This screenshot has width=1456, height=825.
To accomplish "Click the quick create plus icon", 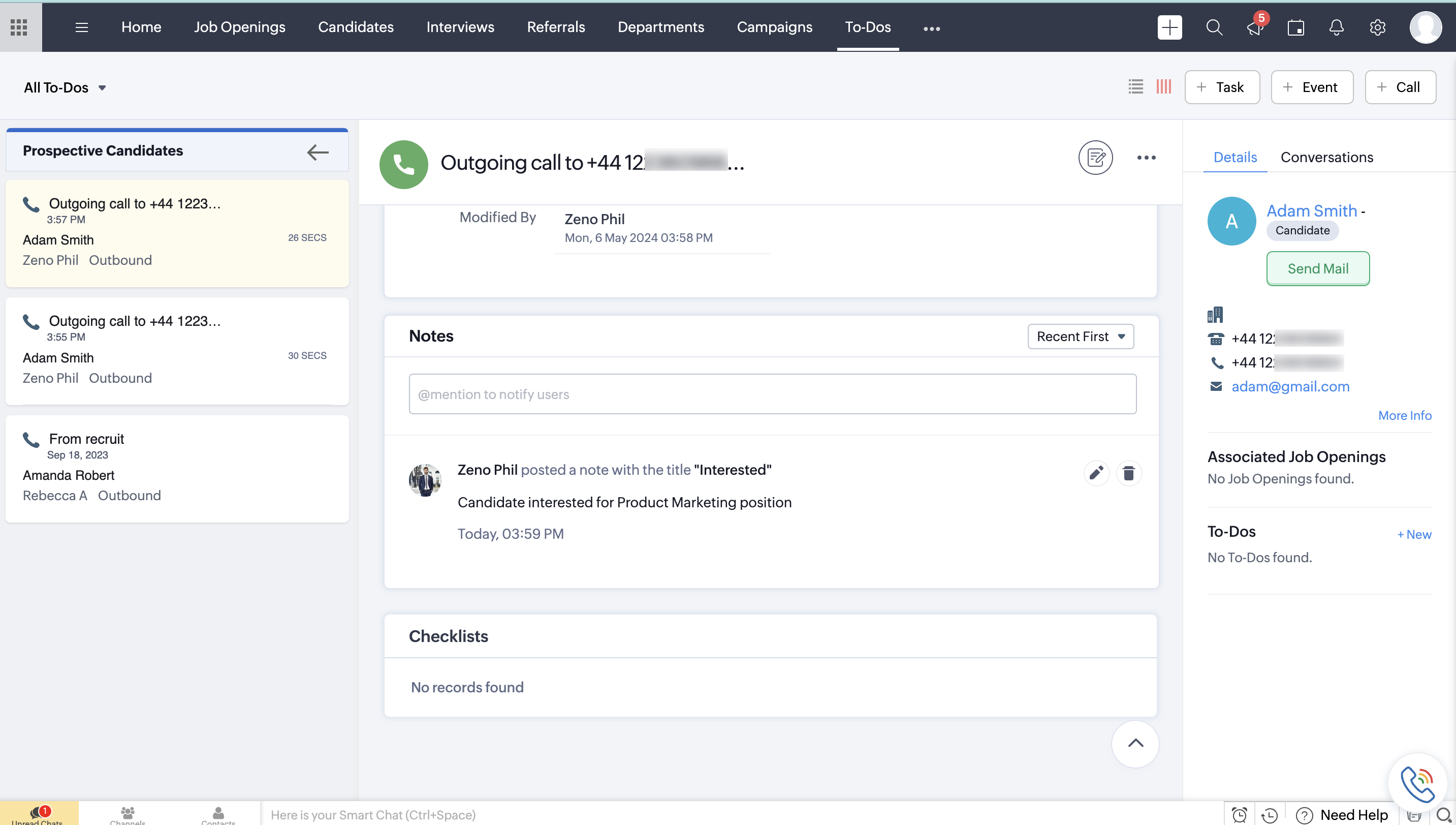I will [x=1169, y=27].
